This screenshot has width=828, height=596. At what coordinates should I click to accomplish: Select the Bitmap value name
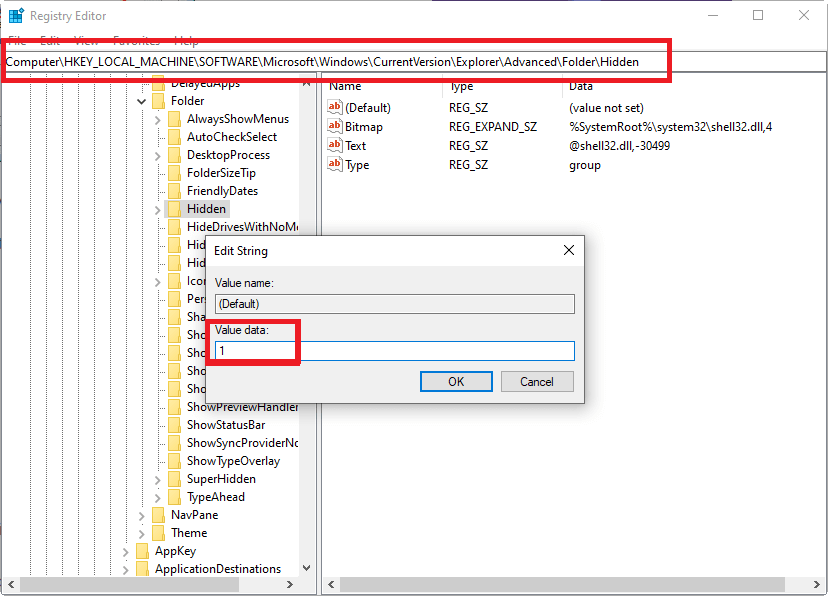(364, 127)
